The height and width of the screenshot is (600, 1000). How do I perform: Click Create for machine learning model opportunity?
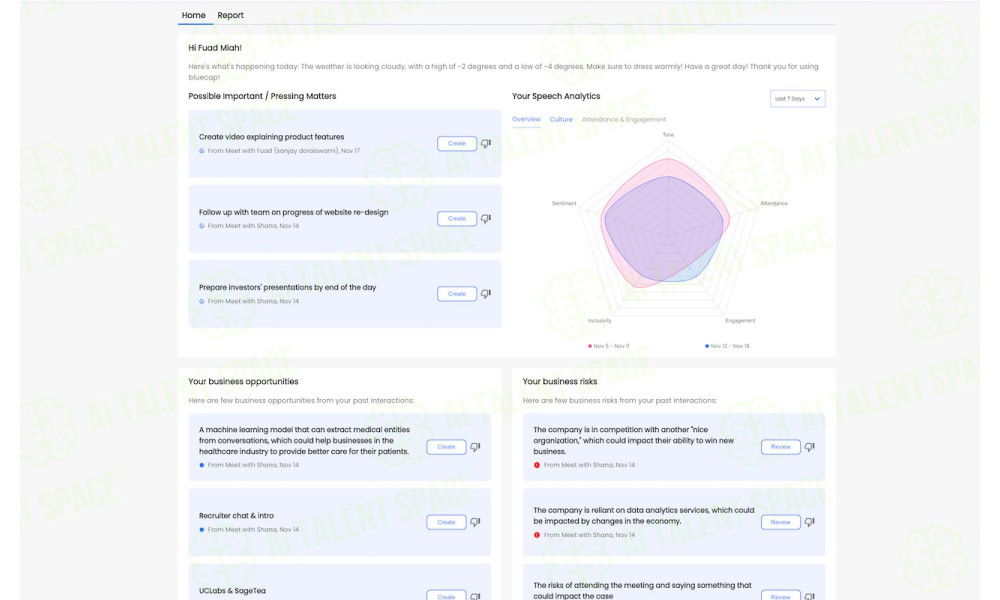(x=446, y=447)
